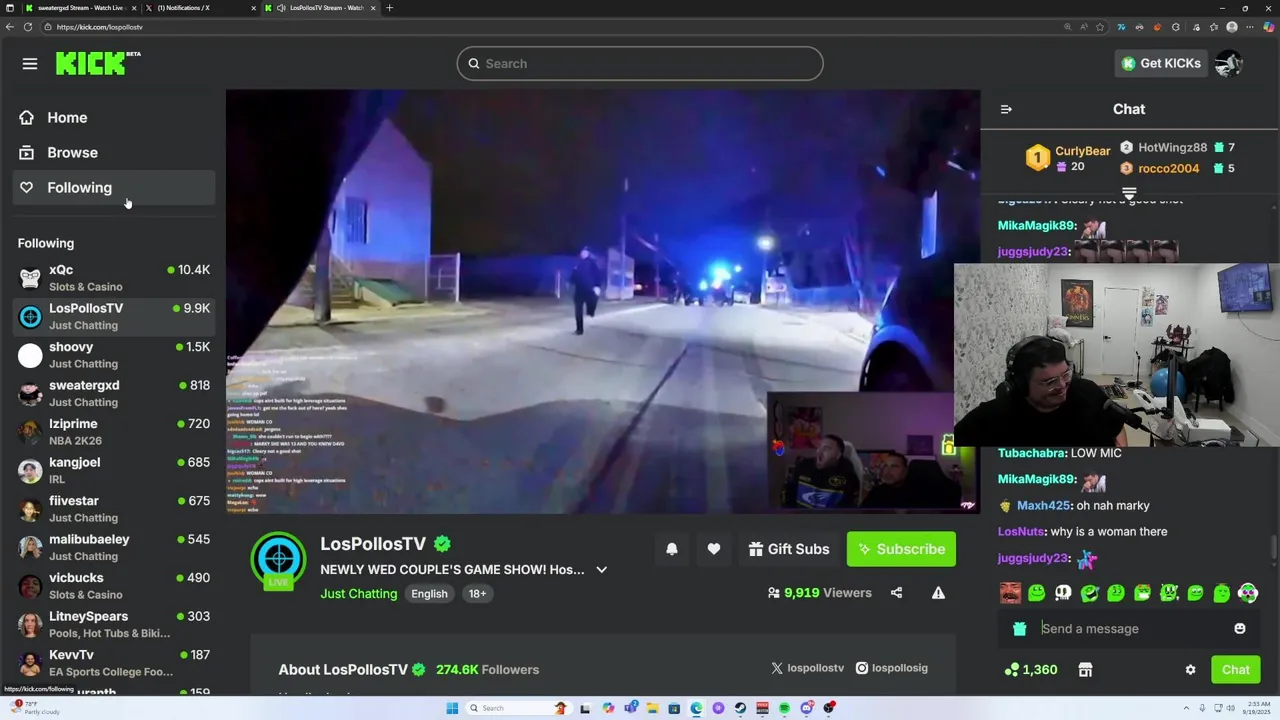
Task: Open Steam from the taskbar
Action: (740, 708)
